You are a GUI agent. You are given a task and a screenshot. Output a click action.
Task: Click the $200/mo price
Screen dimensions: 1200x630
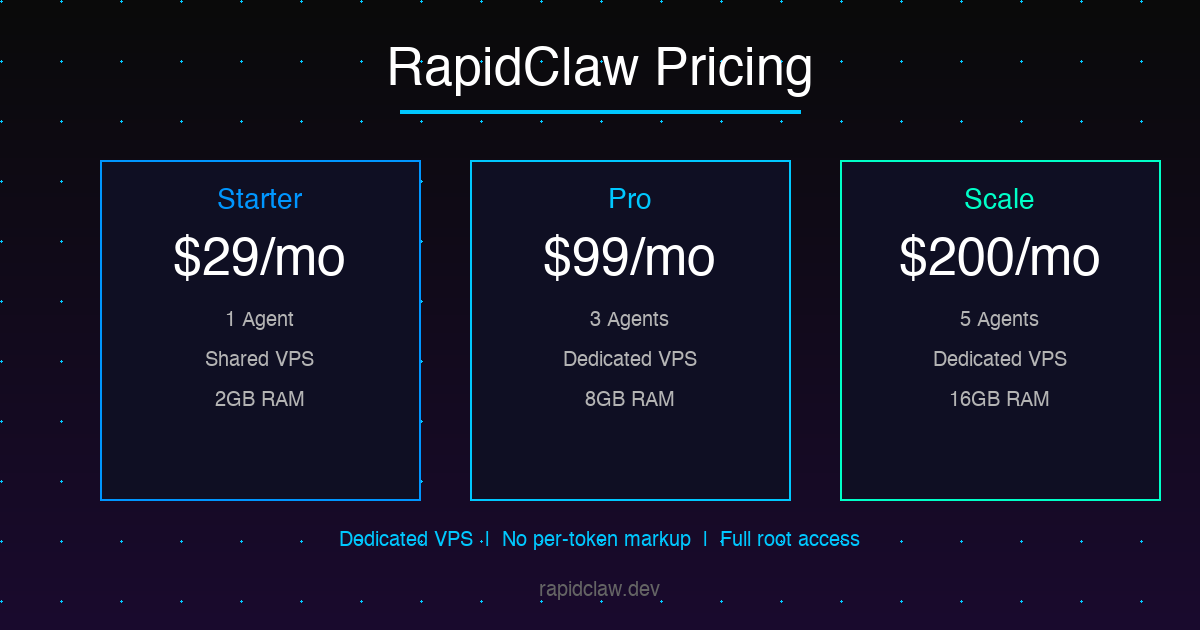(1000, 257)
